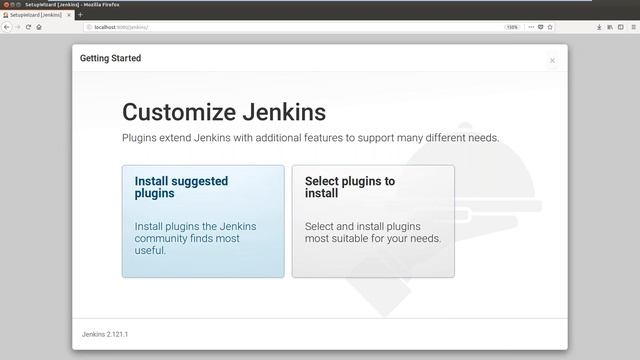Click the Install suggested plugins card
The height and width of the screenshot is (360, 640).
(203, 221)
